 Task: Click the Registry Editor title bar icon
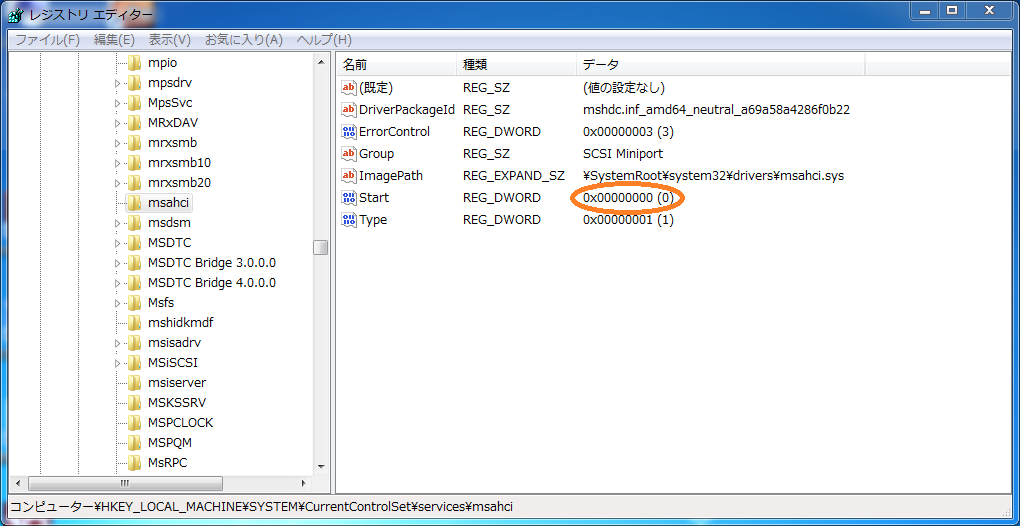(18, 14)
